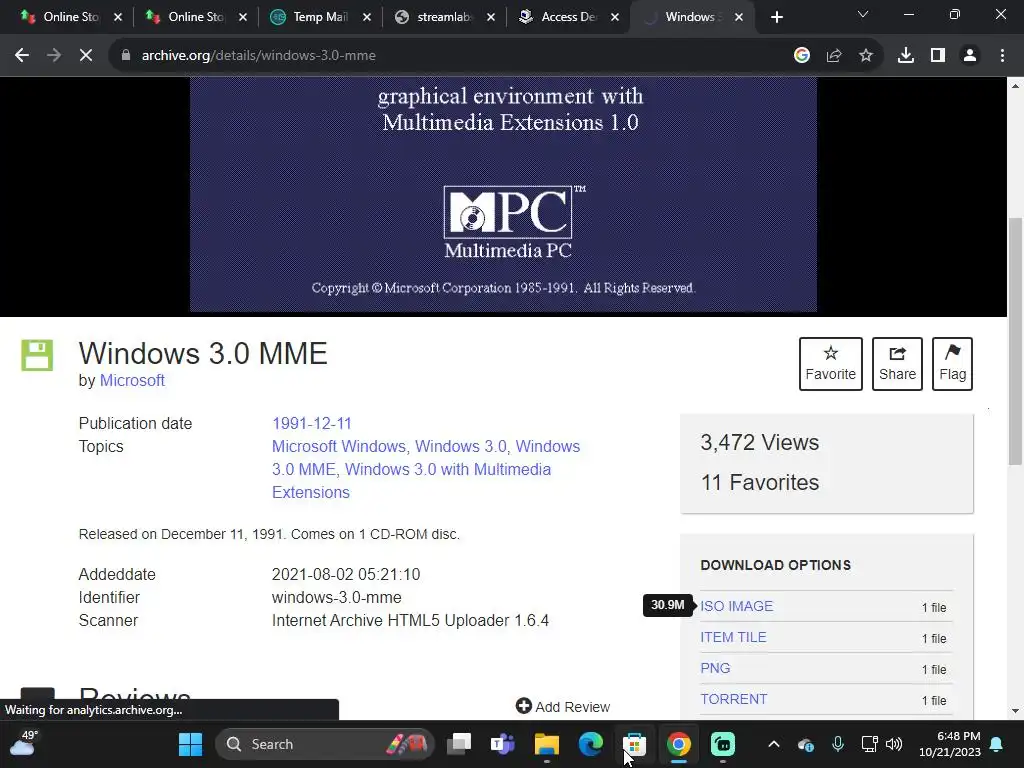Open the Microsoft creator link
The height and width of the screenshot is (768, 1024).
point(132,381)
